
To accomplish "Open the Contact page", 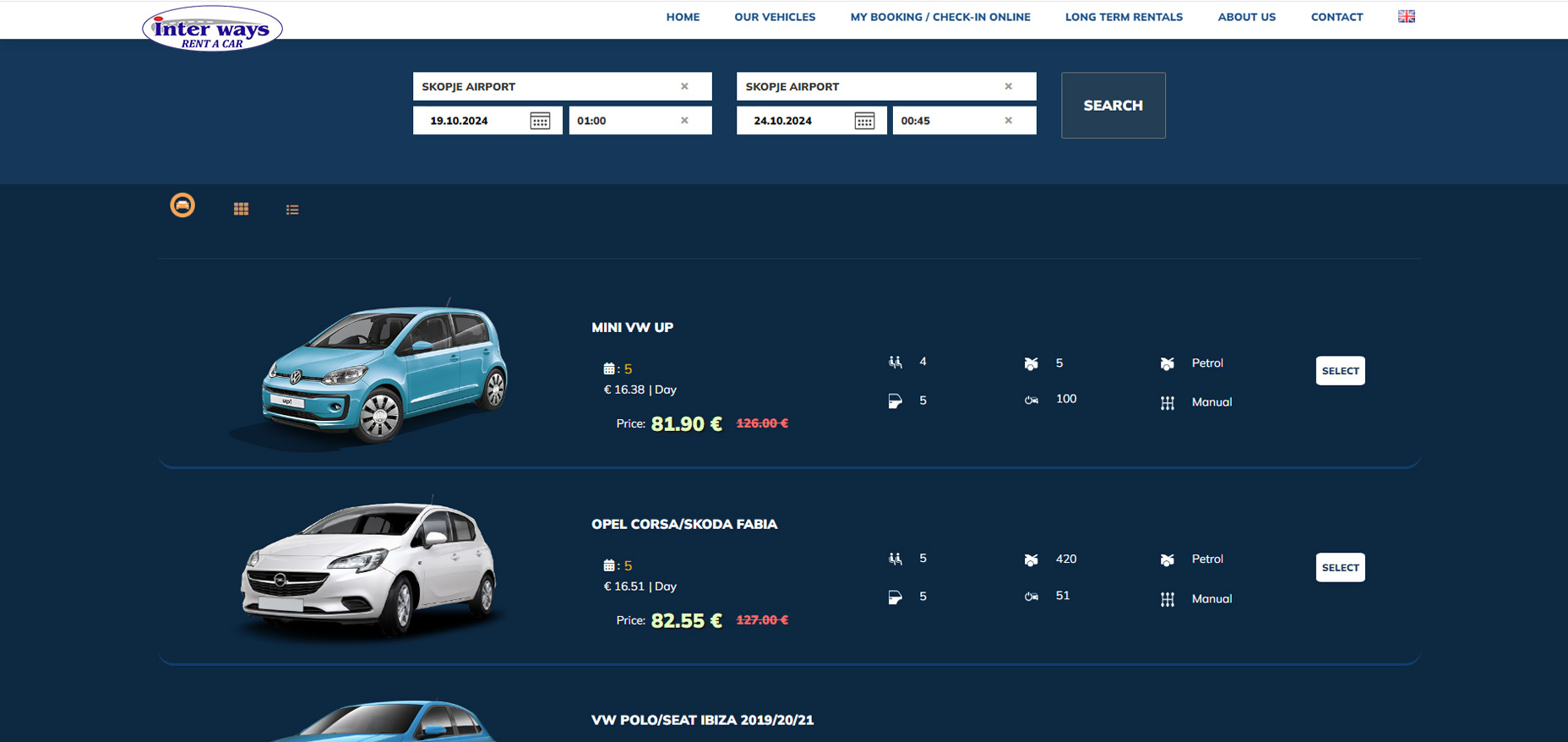I will [x=1337, y=17].
